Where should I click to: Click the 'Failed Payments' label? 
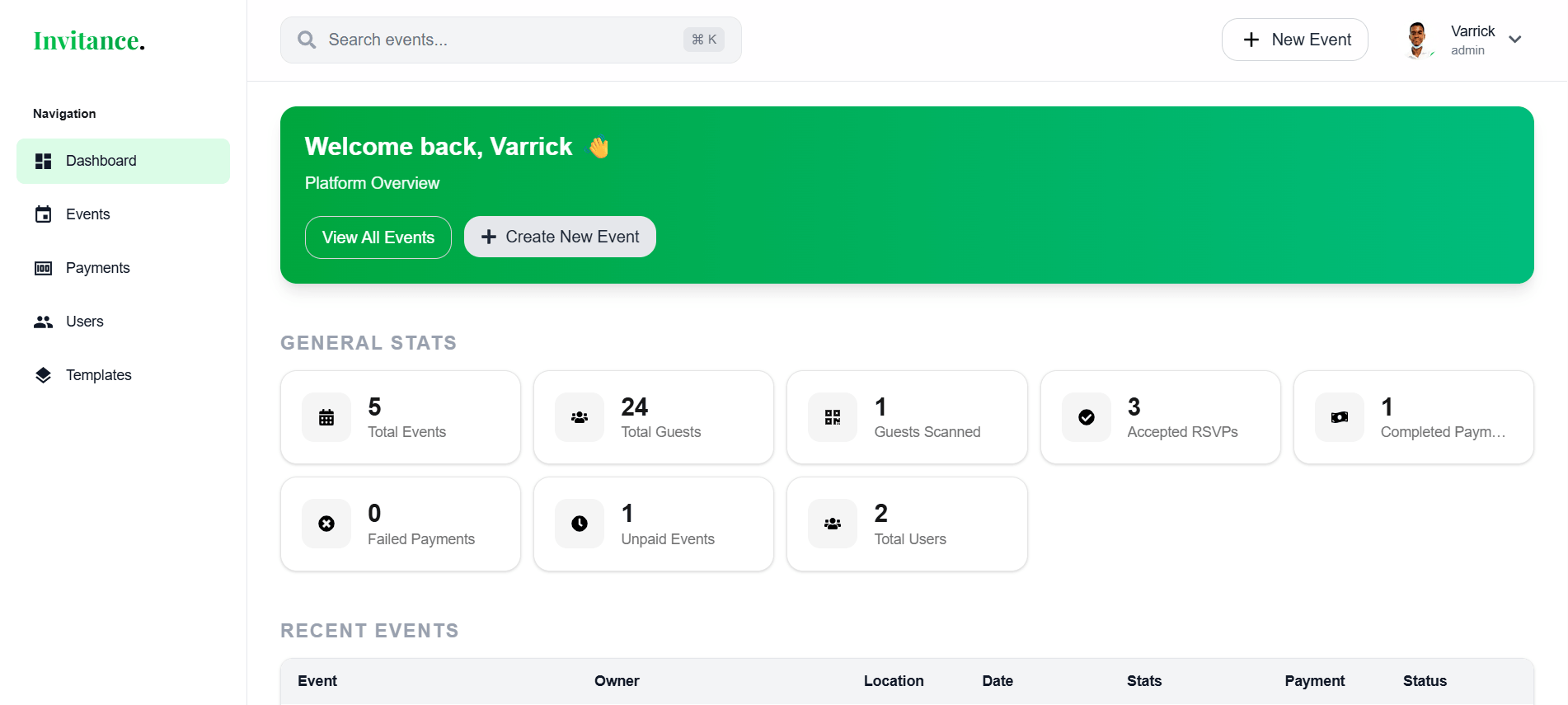pos(421,539)
